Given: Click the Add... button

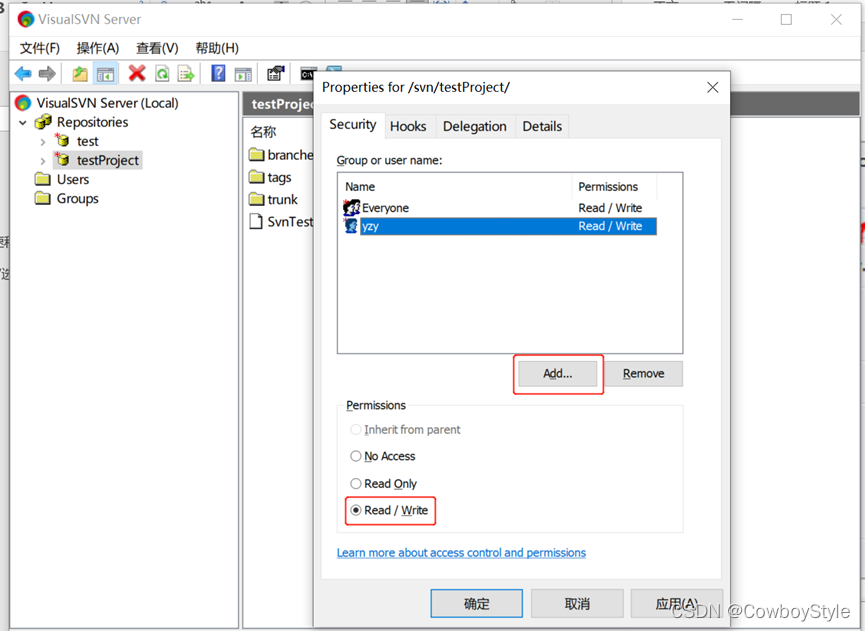Looking at the screenshot, I should [558, 374].
